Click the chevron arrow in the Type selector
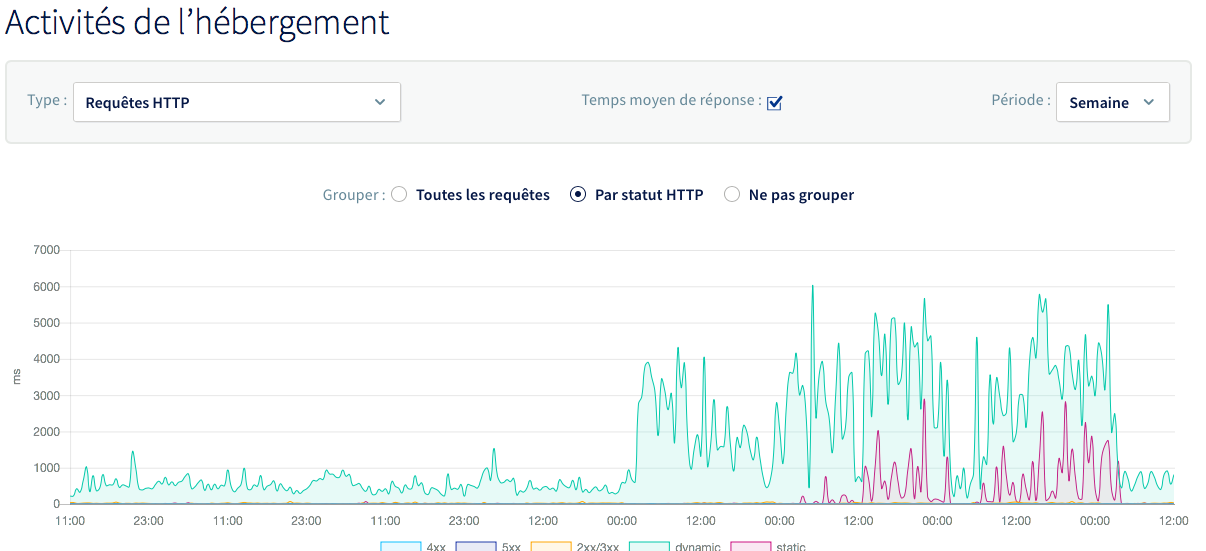This screenshot has height=551, width=1206. click(x=380, y=102)
